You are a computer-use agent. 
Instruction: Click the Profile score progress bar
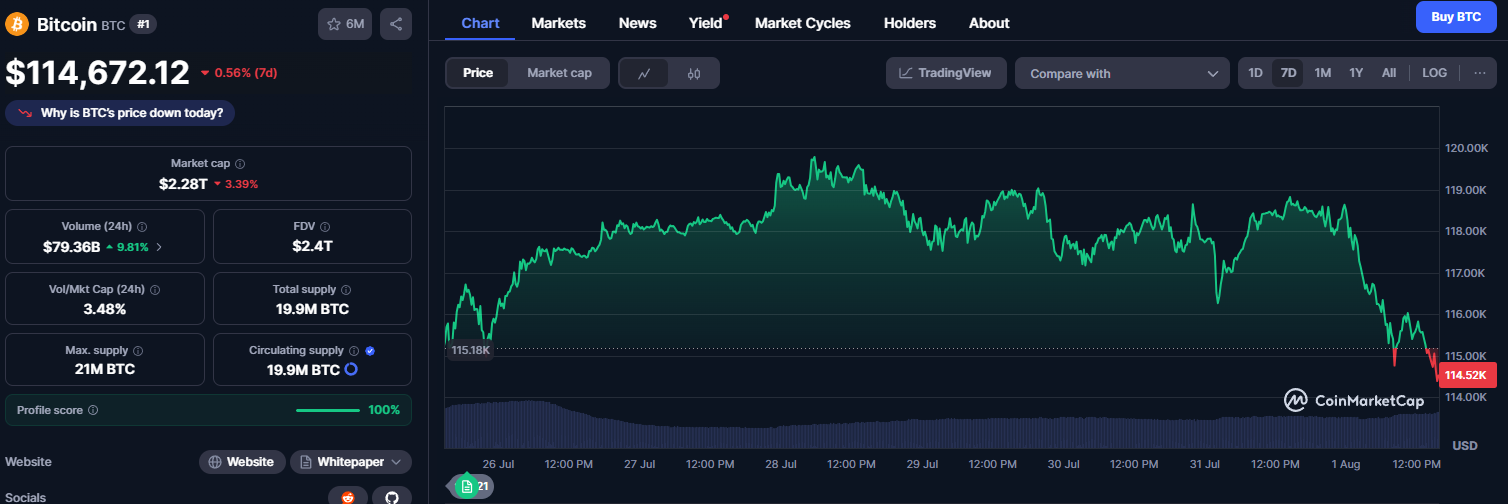pyautogui.click(x=328, y=410)
